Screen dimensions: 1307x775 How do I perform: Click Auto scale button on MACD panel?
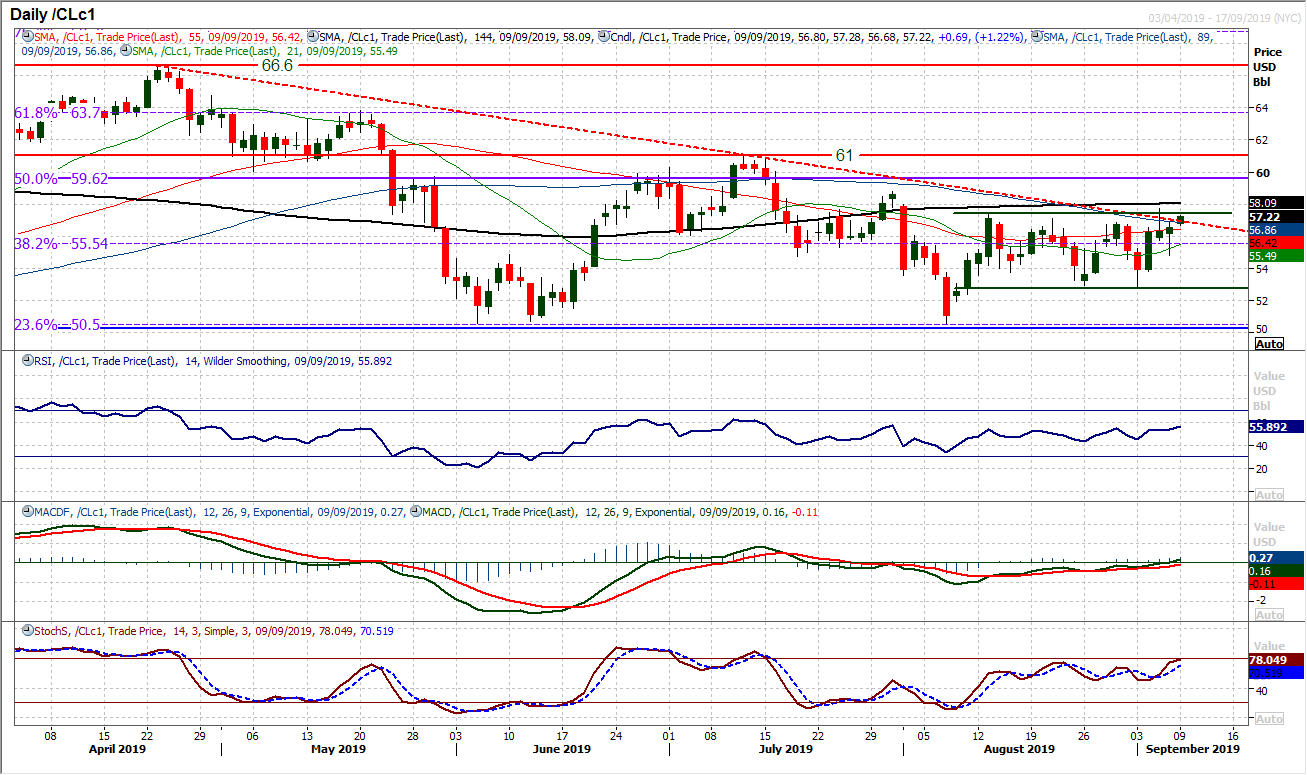click(x=1269, y=615)
